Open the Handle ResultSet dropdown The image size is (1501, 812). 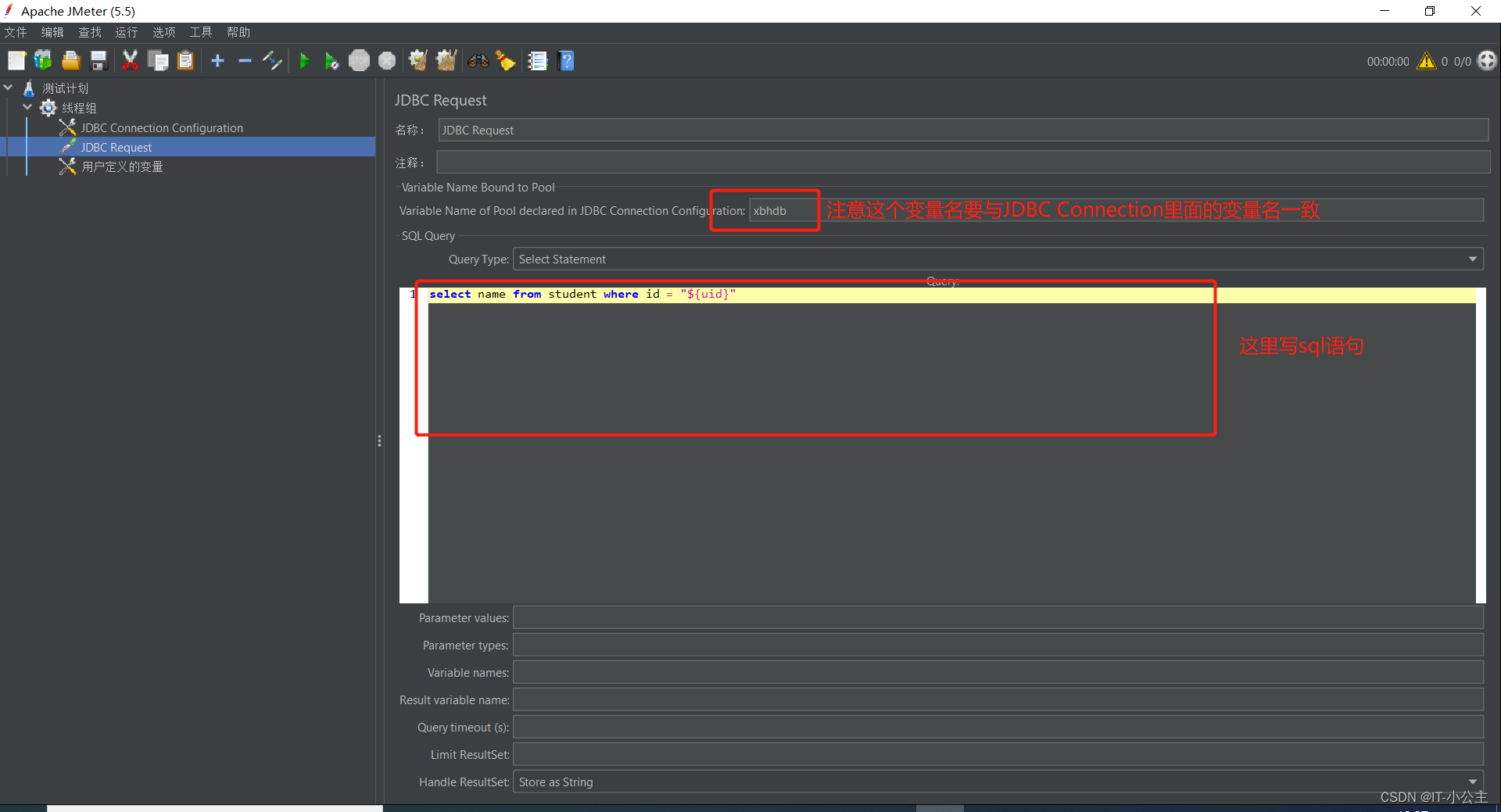998,782
